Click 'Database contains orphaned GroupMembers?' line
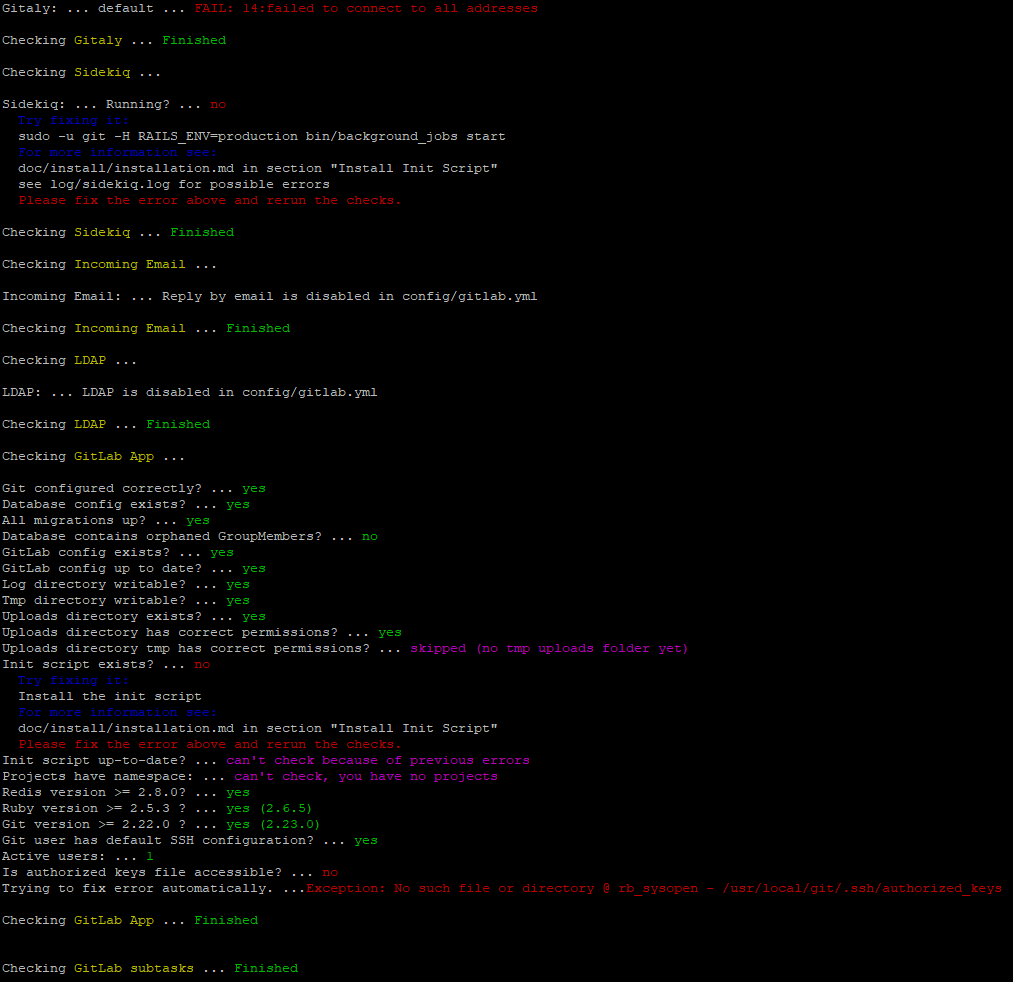The image size is (1013, 982). pyautogui.click(x=190, y=537)
